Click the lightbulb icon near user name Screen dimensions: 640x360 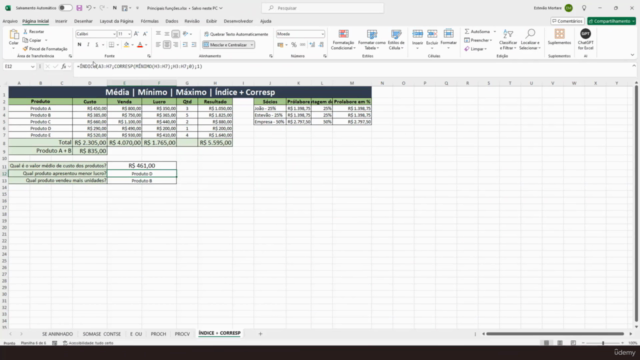(584, 8)
